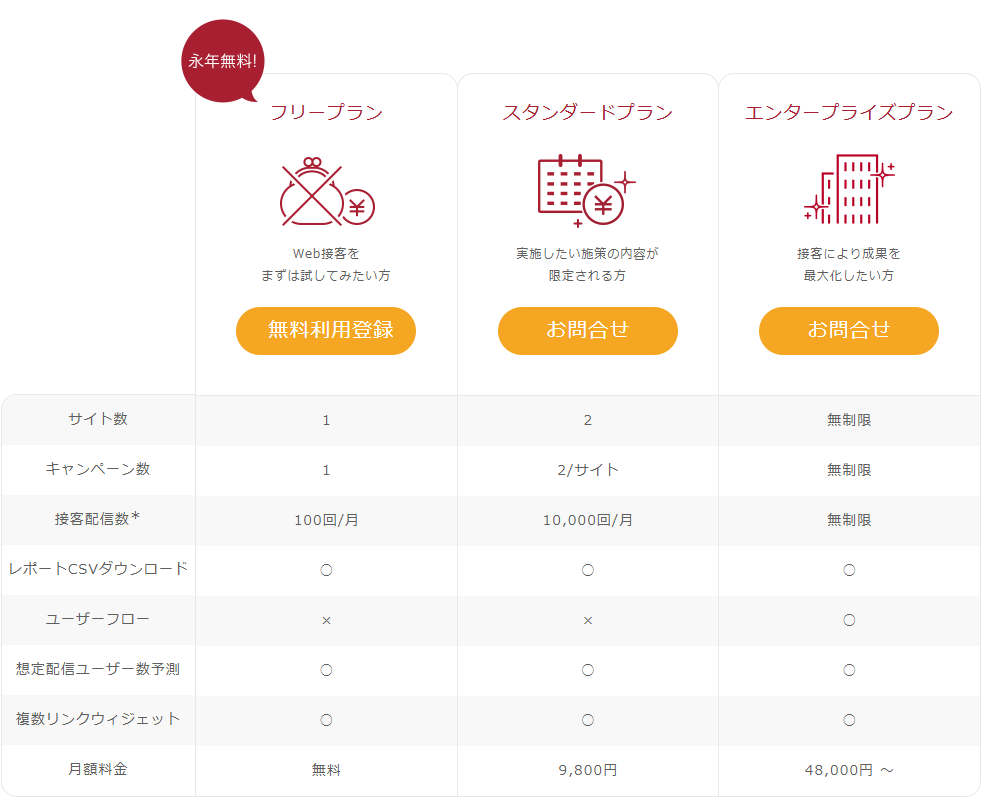Select the スタンダードプラン heading
993x803 pixels.
(588, 113)
